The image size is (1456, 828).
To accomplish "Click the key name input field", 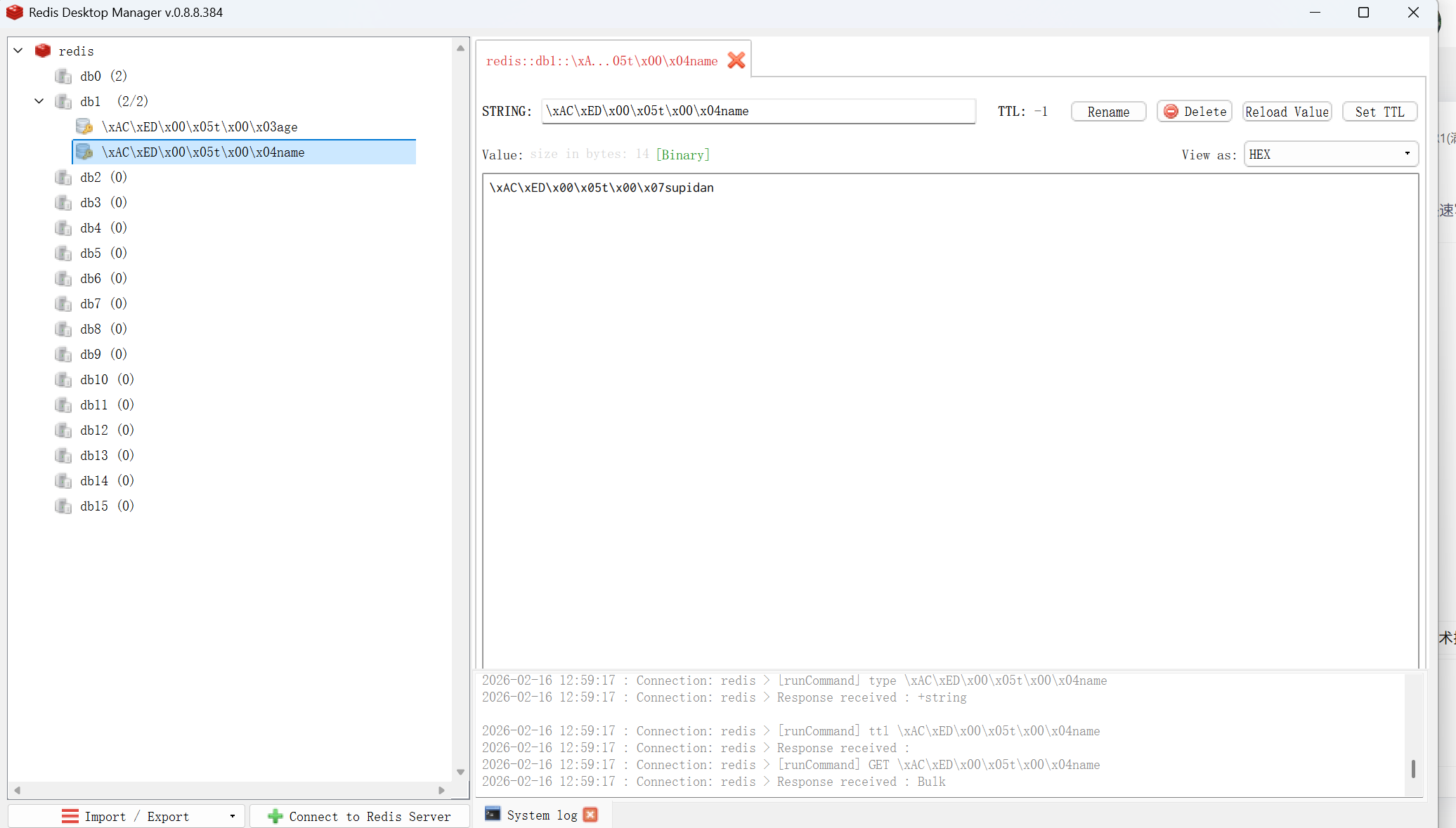I will coord(758,111).
